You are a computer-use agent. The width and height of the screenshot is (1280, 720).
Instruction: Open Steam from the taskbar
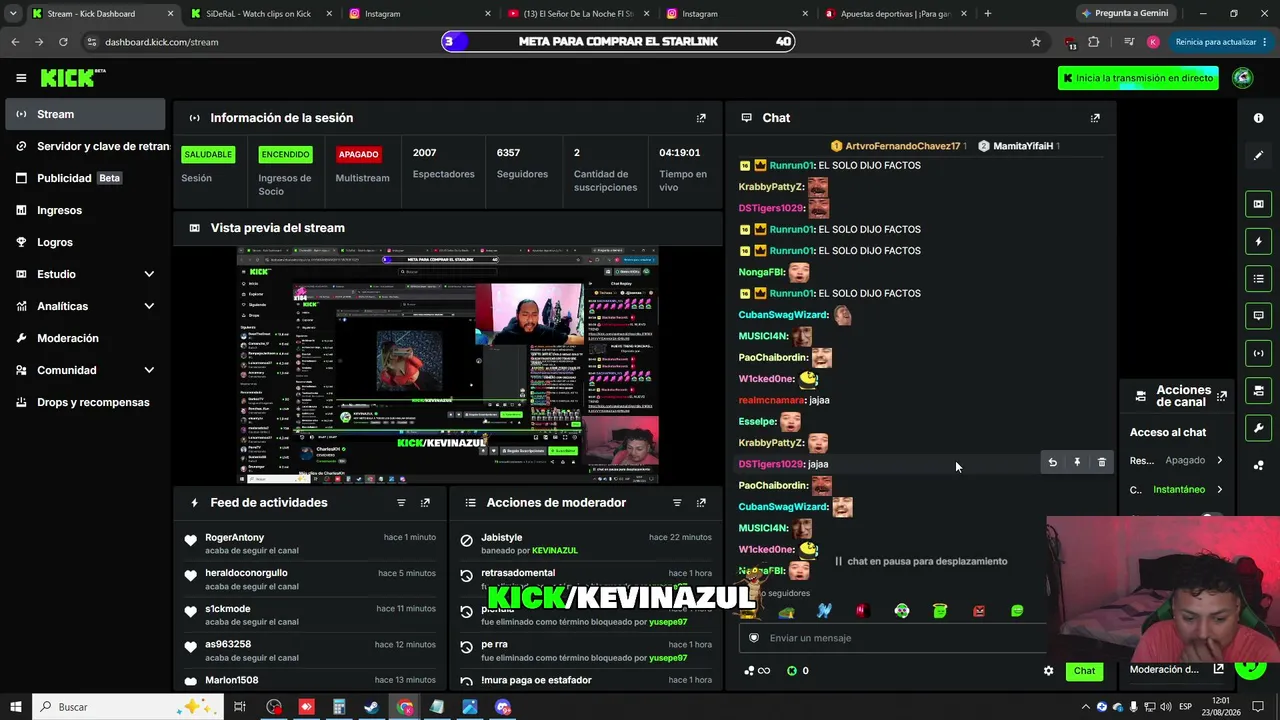tap(371, 707)
